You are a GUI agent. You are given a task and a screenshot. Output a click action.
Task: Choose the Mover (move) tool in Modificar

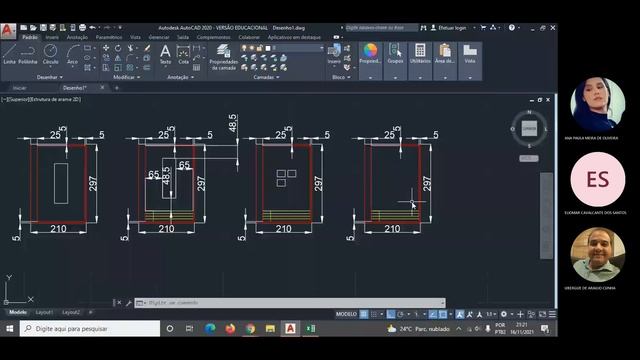pyautogui.click(x=106, y=48)
